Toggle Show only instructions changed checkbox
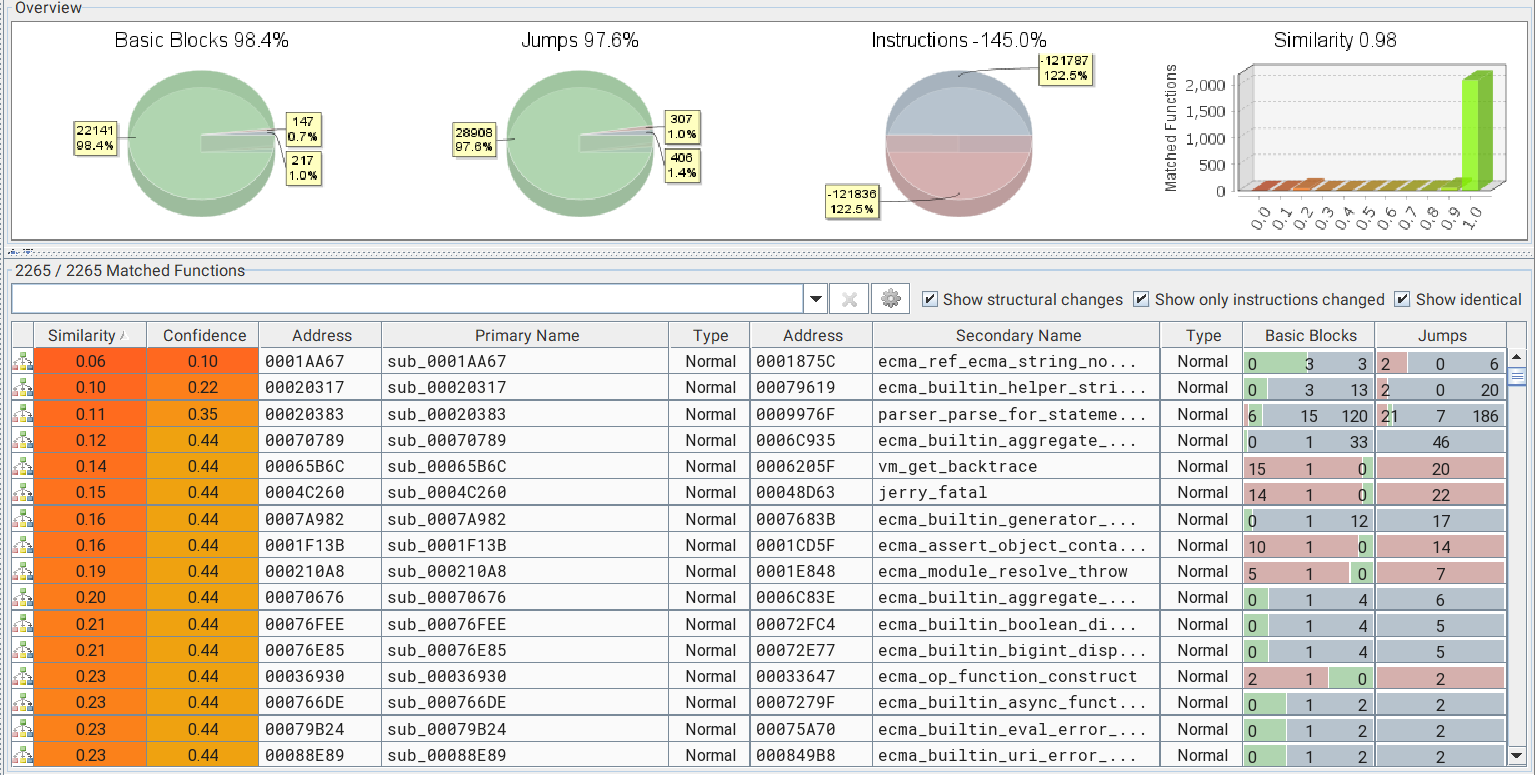The width and height of the screenshot is (1535, 775). tap(1141, 300)
